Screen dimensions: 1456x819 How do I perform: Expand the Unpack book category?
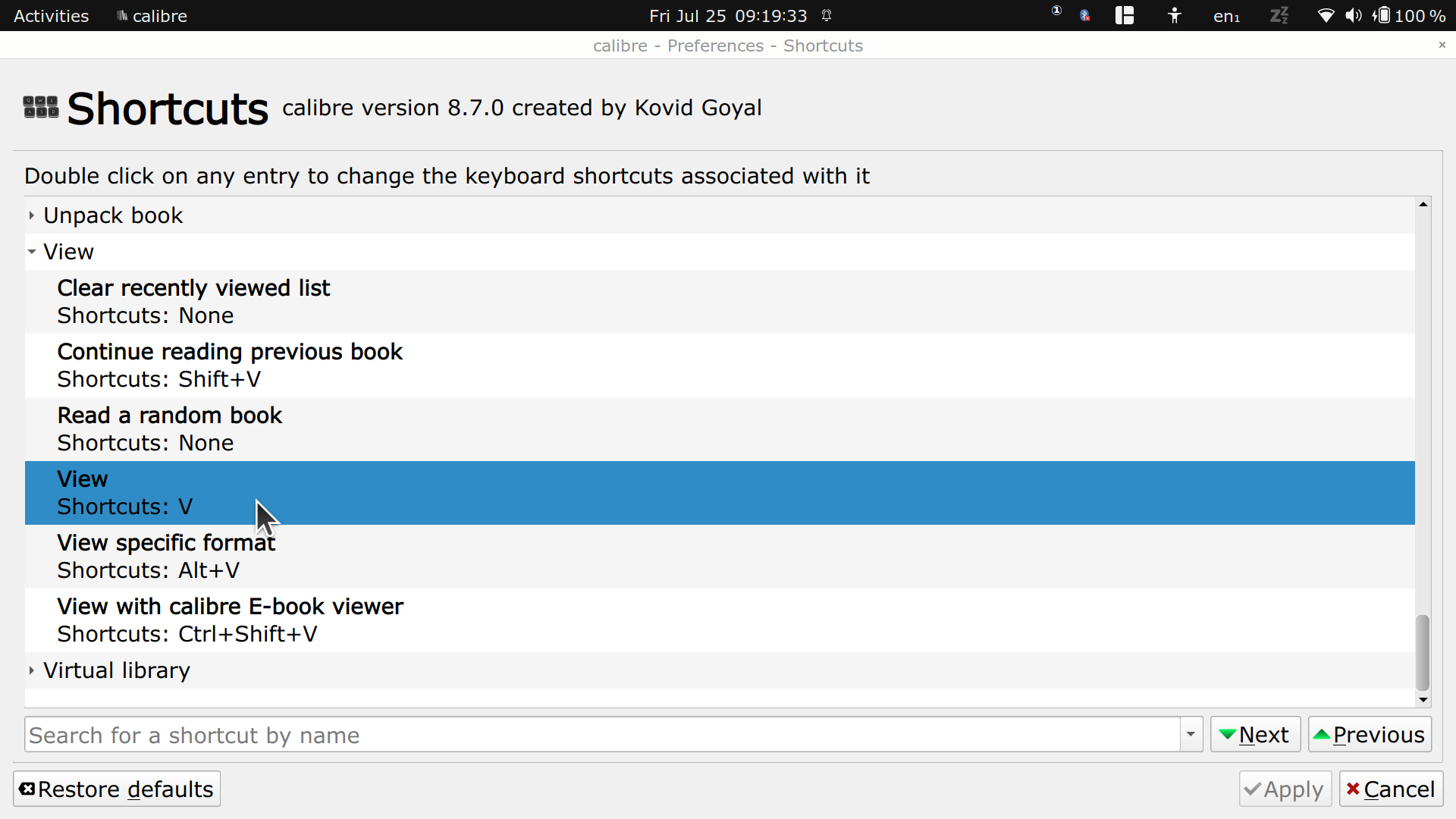click(x=32, y=215)
